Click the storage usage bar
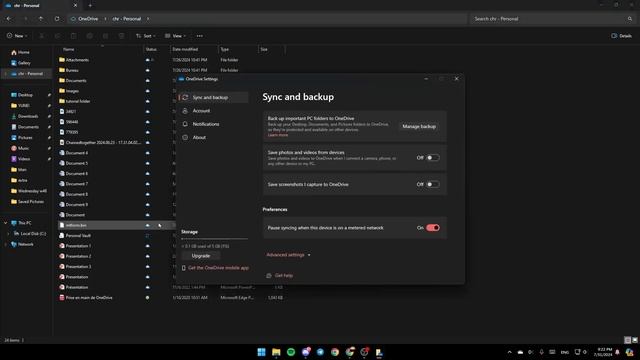The height and width of the screenshot is (360, 640). point(214,239)
